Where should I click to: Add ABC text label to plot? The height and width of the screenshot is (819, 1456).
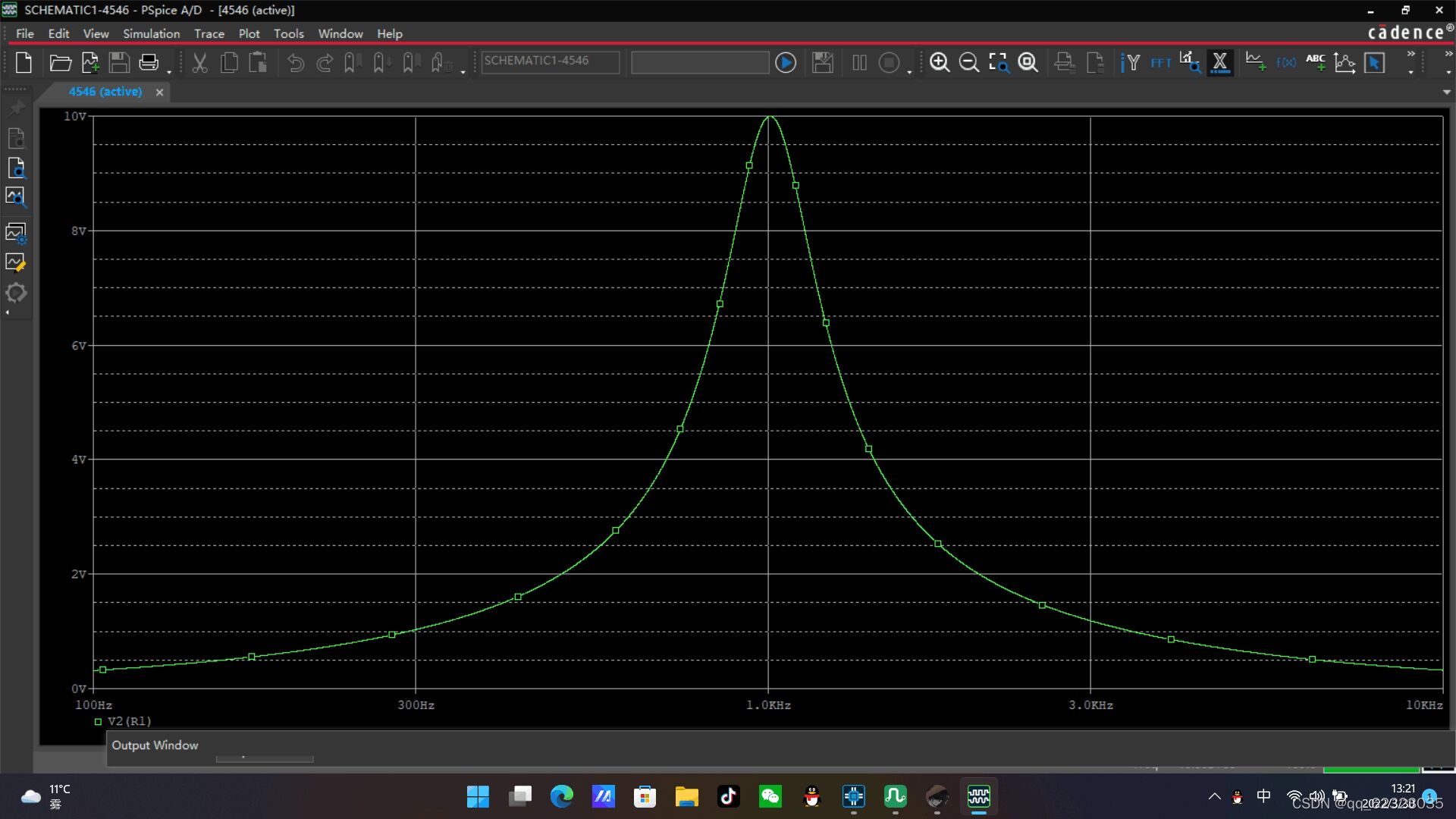coord(1316,62)
